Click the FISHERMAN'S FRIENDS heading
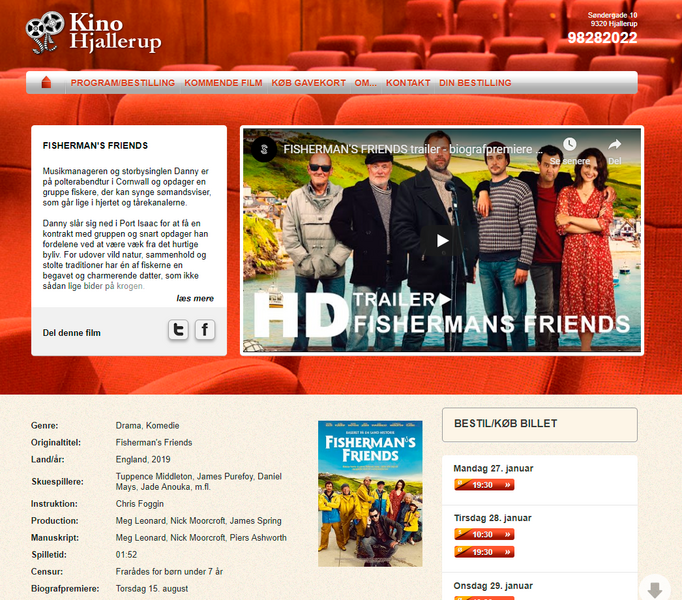This screenshot has width=682, height=600. (95, 146)
